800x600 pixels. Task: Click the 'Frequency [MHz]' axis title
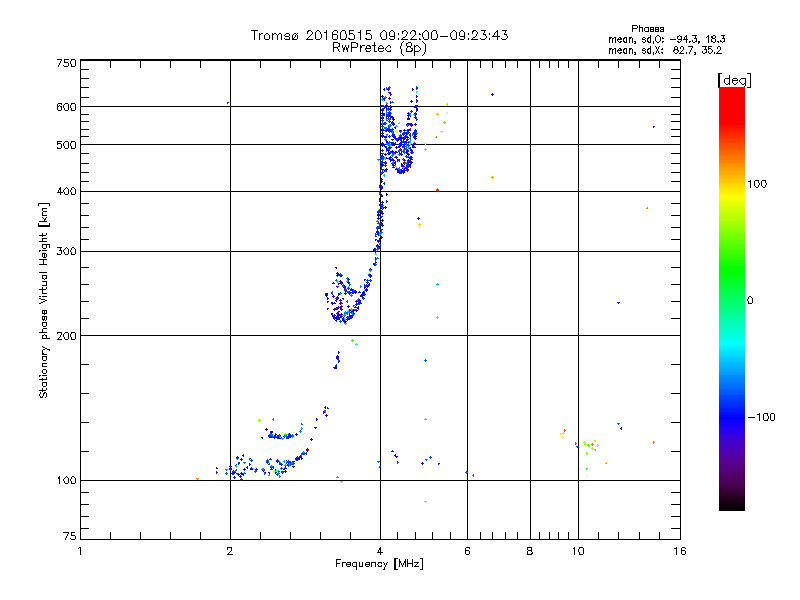pyautogui.click(x=379, y=564)
